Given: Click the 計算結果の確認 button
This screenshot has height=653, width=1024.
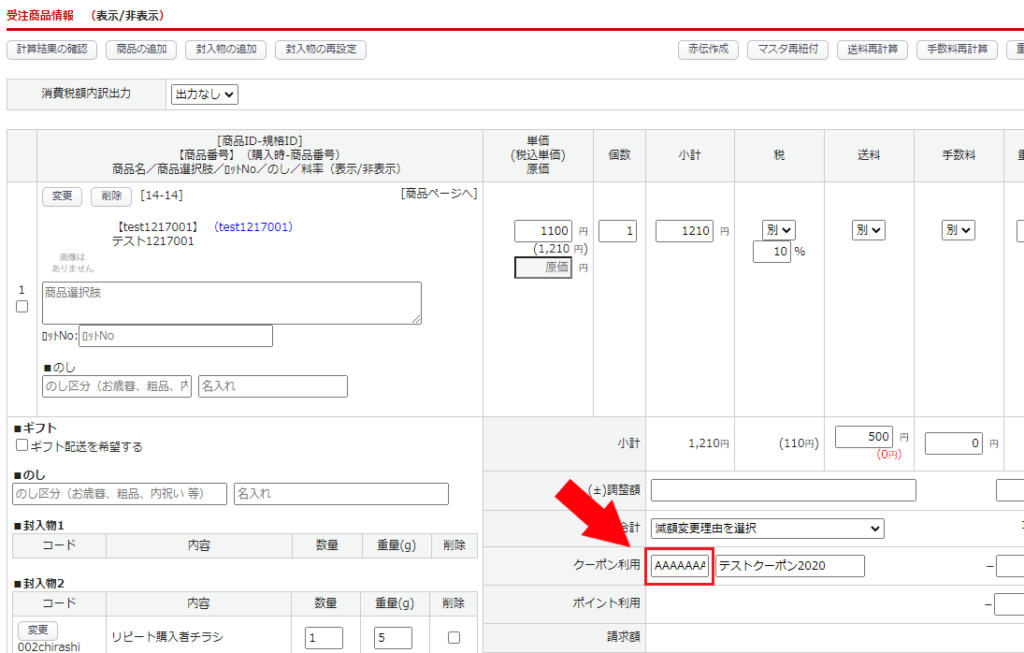Looking at the screenshot, I should pyautogui.click(x=52, y=50).
